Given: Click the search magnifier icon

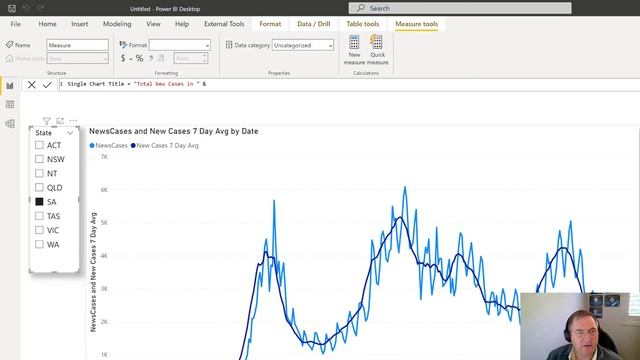Looking at the screenshot, I should click(361, 8).
